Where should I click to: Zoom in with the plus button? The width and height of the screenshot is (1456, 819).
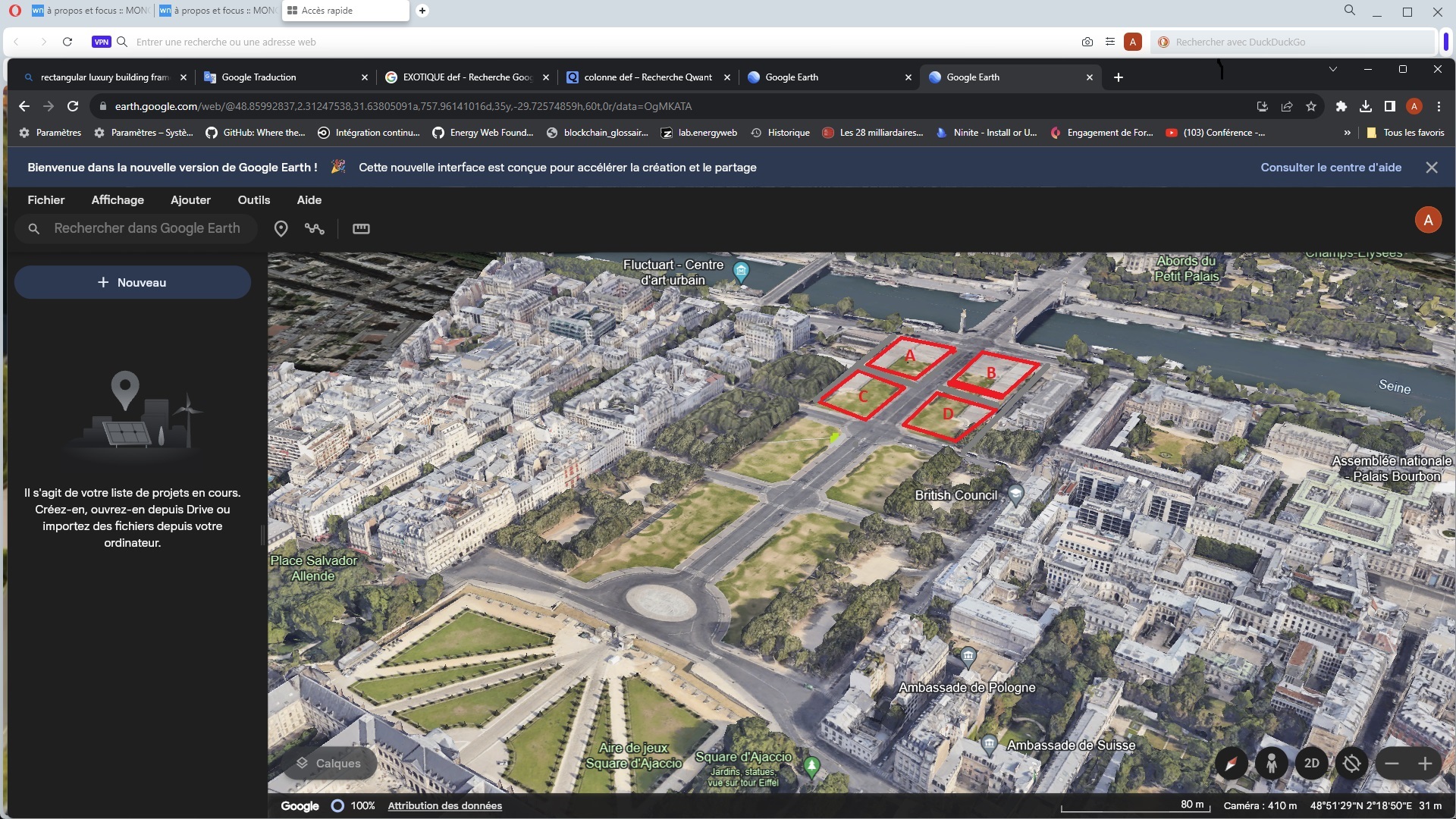[1426, 764]
